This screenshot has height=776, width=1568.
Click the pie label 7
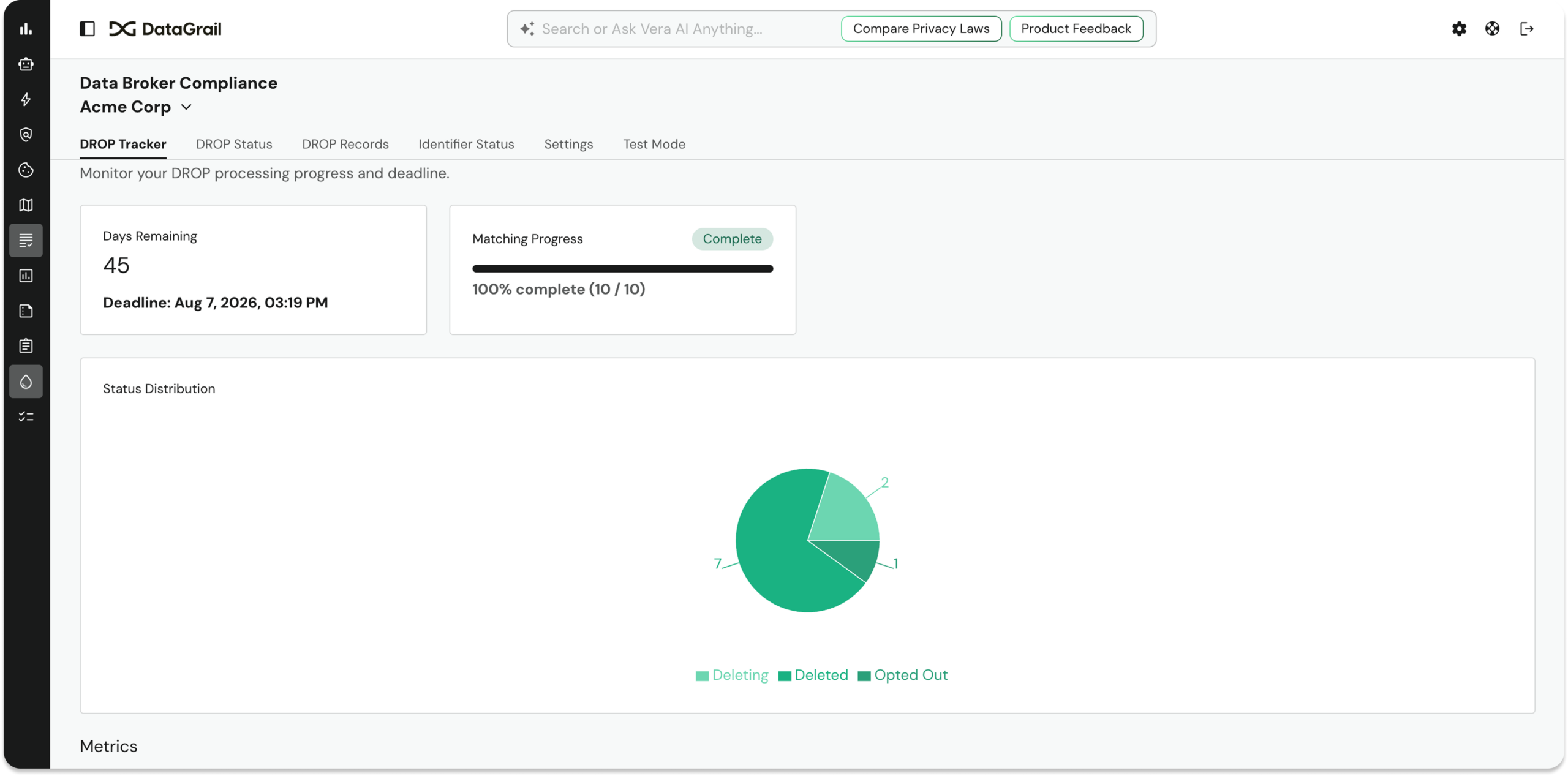(x=717, y=563)
